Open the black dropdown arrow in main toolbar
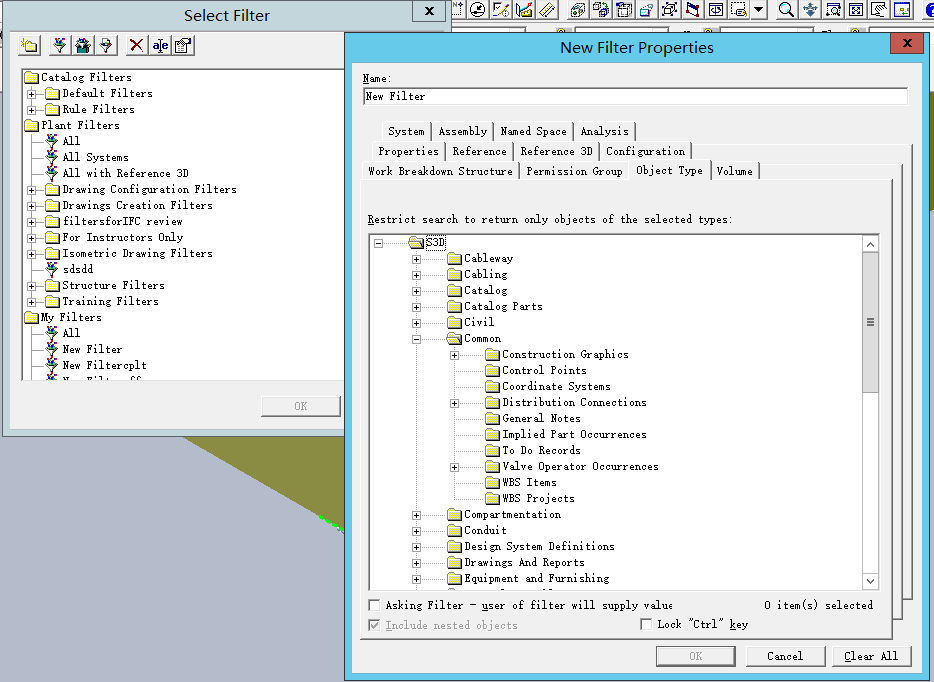This screenshot has height=682, width=934. [x=758, y=10]
